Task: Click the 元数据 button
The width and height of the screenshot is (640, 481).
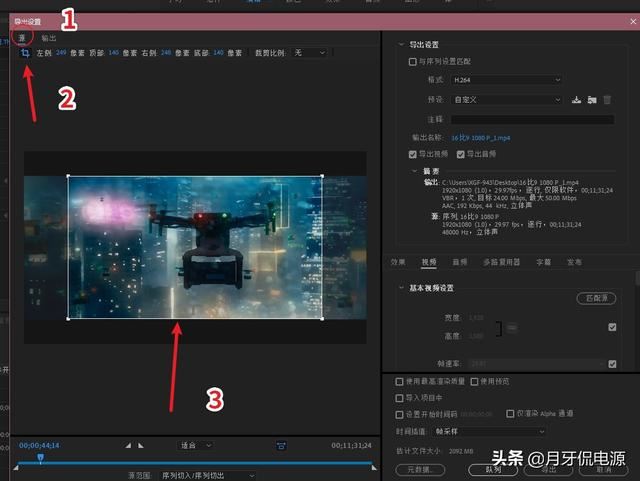Action: click(420, 470)
